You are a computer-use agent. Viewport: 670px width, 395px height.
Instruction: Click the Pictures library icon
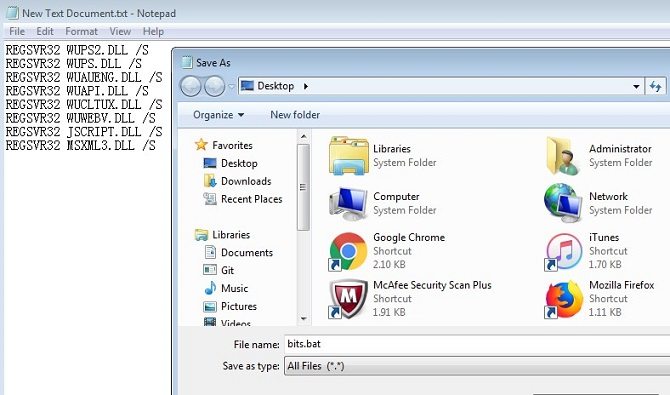point(210,306)
